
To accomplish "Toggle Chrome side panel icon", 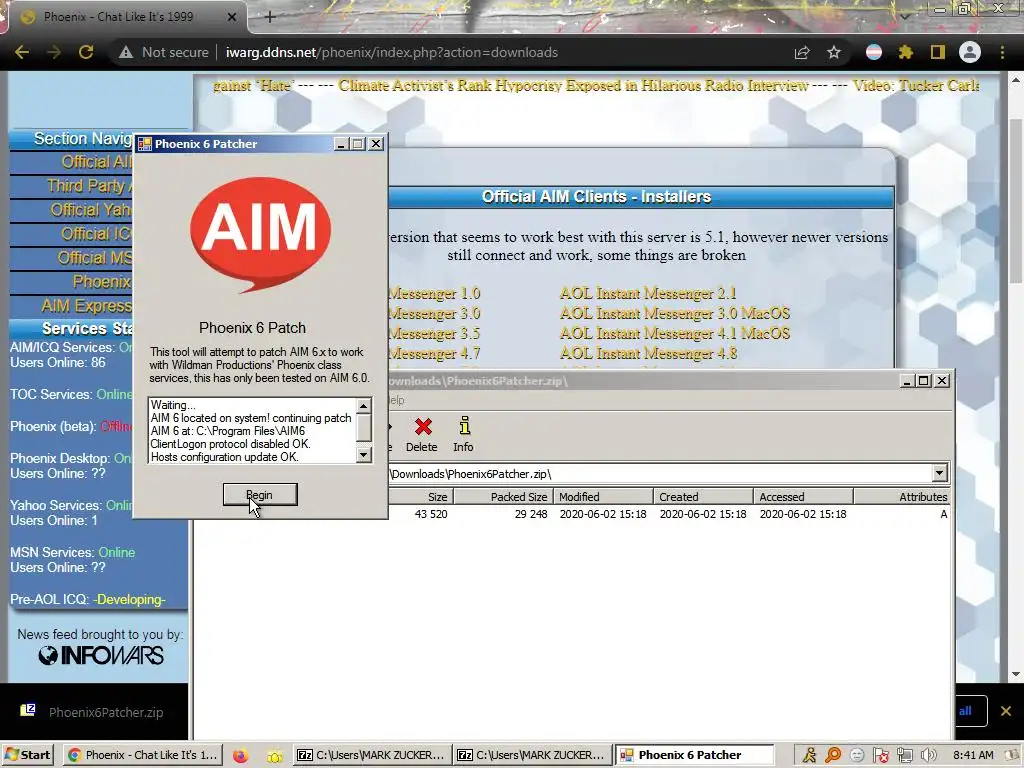I will pyautogui.click(x=938, y=52).
